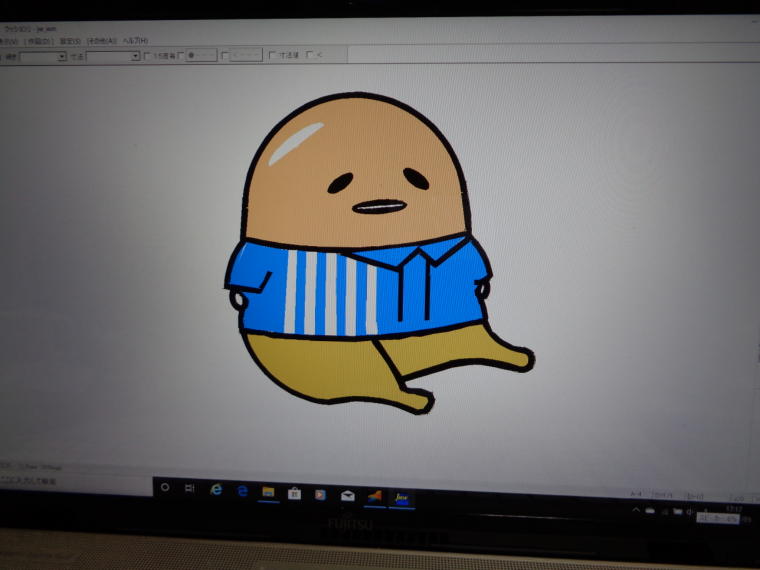This screenshot has width=760, height=570.
Task: Show hidden system tray icons
Action: (636, 510)
